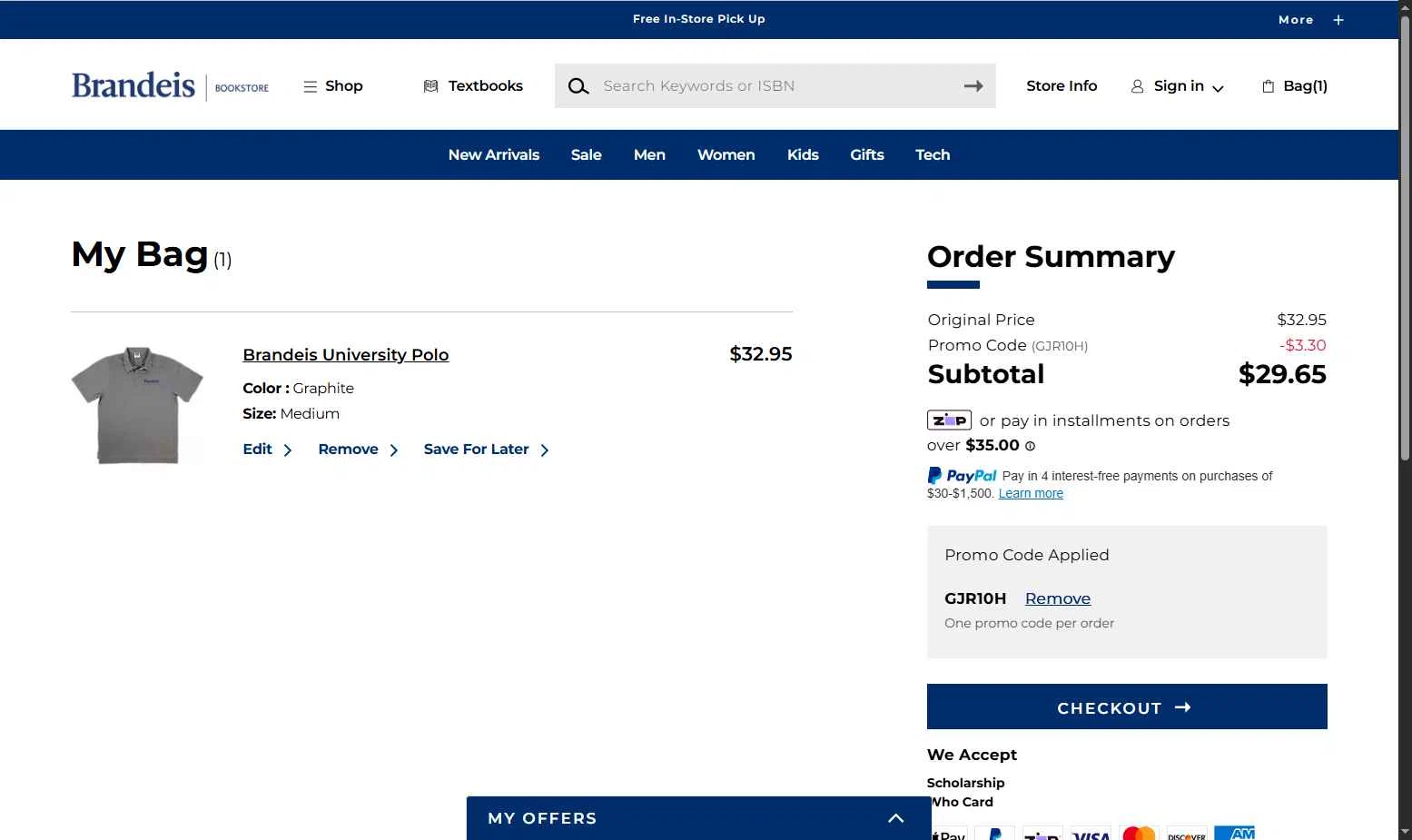Click the search magnifier icon

point(578,86)
